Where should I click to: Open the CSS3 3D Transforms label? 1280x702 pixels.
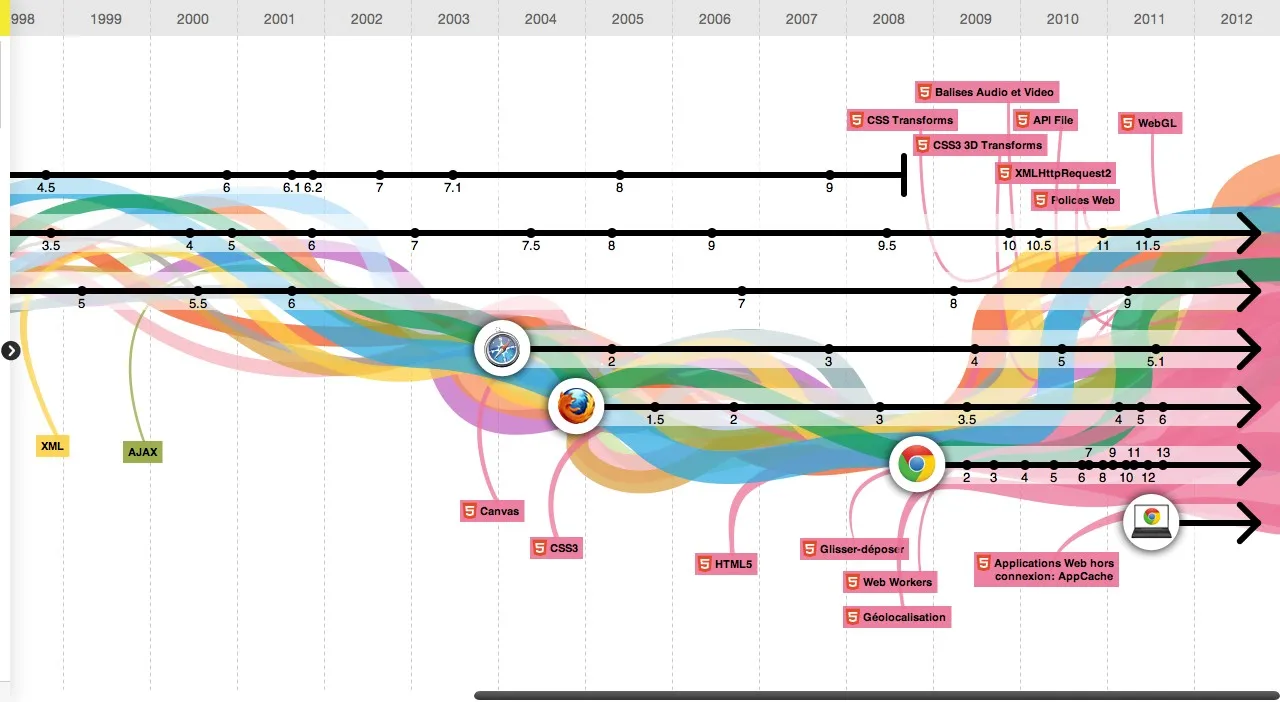pyautogui.click(x=980, y=145)
